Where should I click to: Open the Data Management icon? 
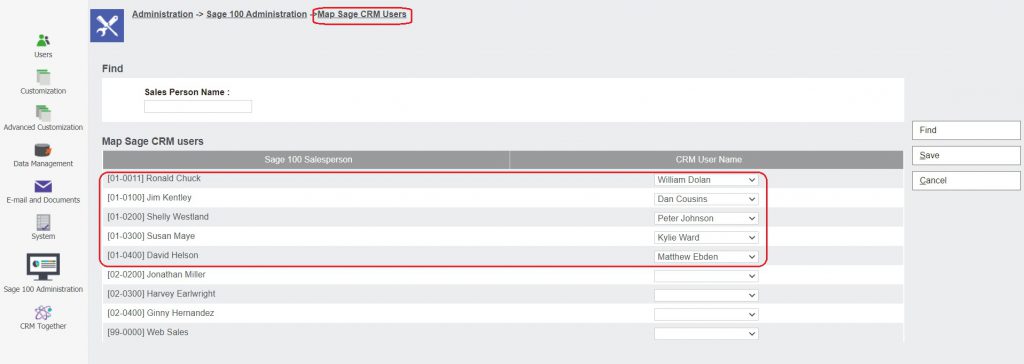click(x=43, y=150)
